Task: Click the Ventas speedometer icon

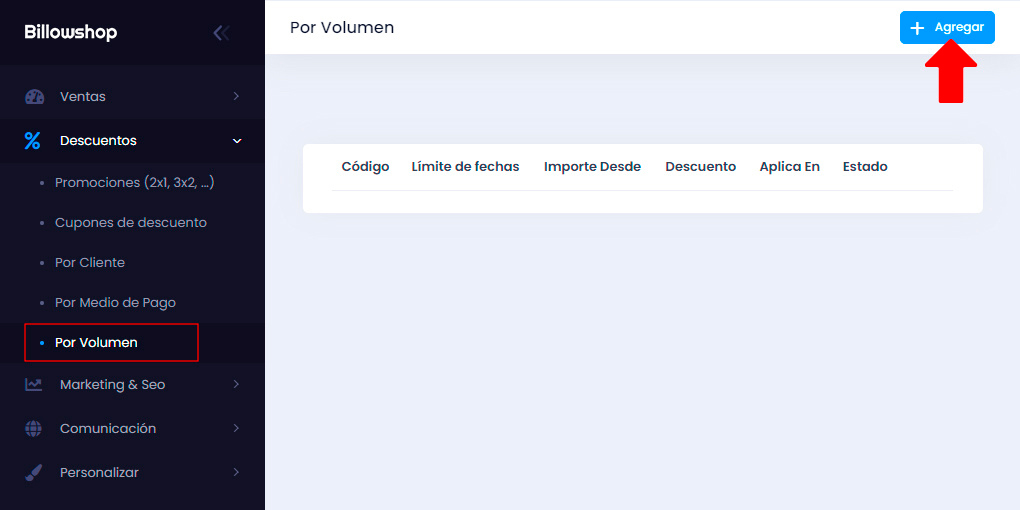Action: pyautogui.click(x=35, y=97)
